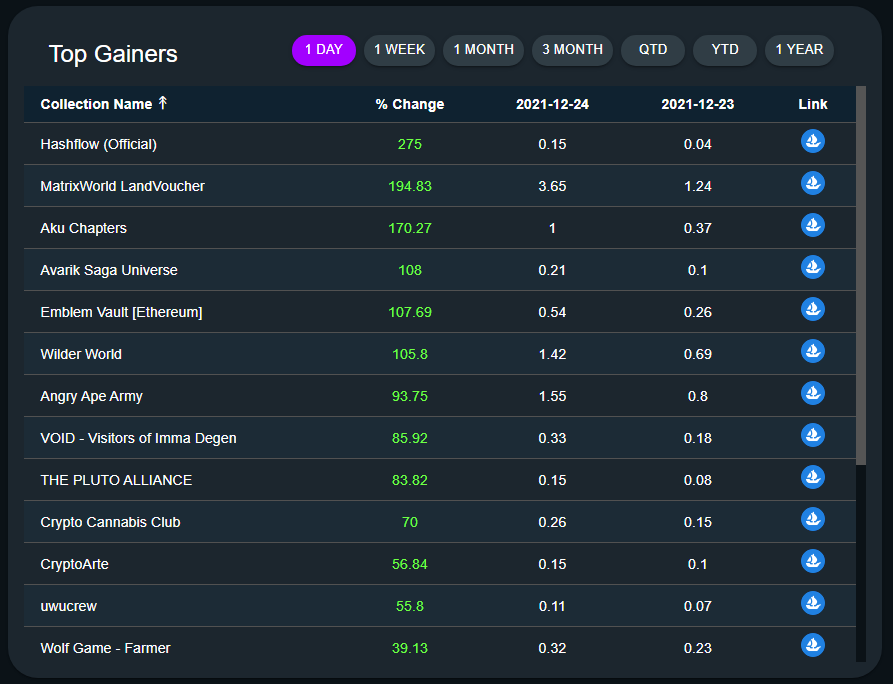
Task: Open OpenSea link for VOID - Visitors of Imma Degen
Action: [813, 435]
